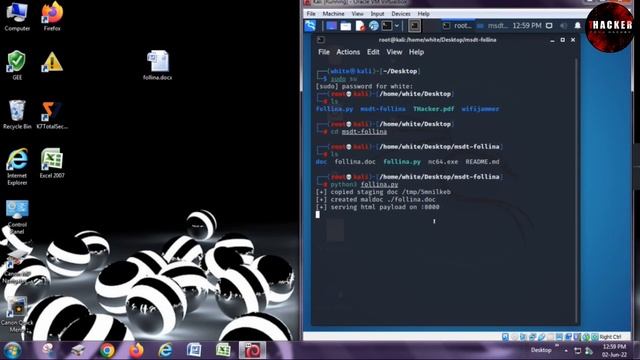Viewport: 640px width, 360px height.
Task: Click nc64.exe in the terminal listing
Action: click(x=443, y=162)
